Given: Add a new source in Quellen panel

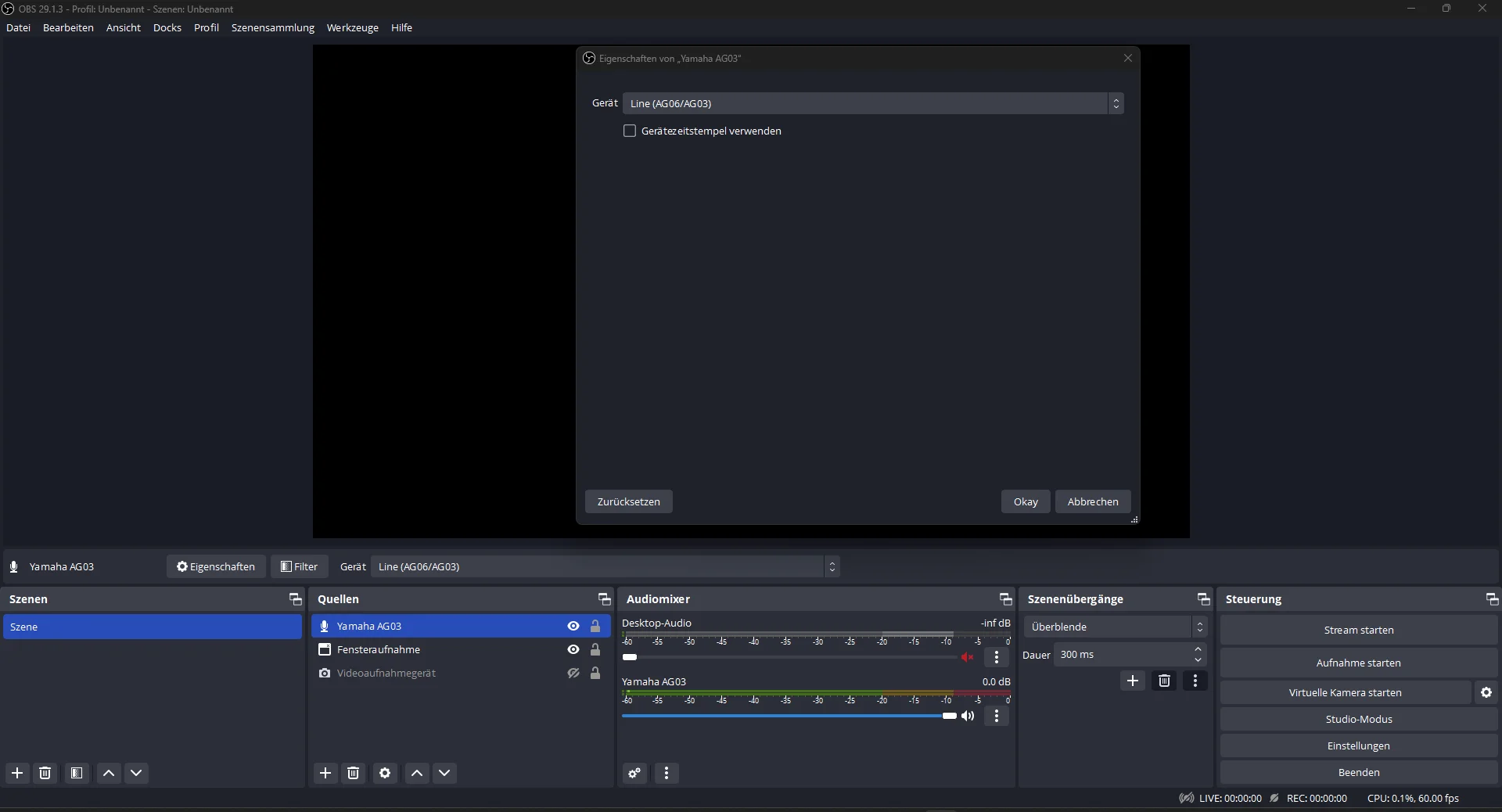Looking at the screenshot, I should (x=325, y=773).
